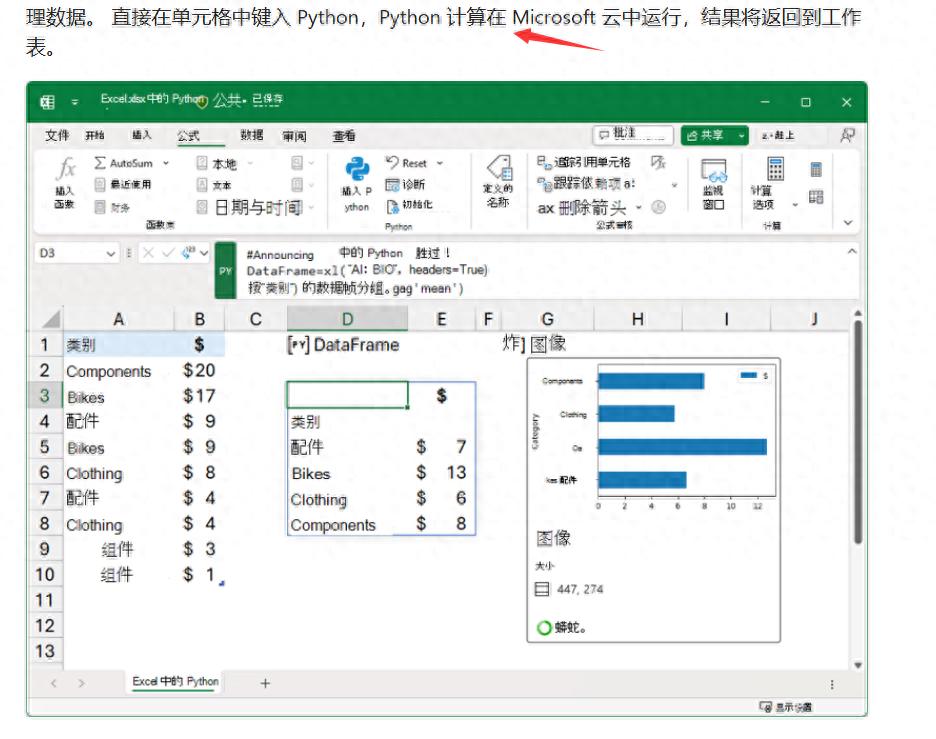Open the 文本 functions icon
936x739 pixels.
click(x=202, y=185)
